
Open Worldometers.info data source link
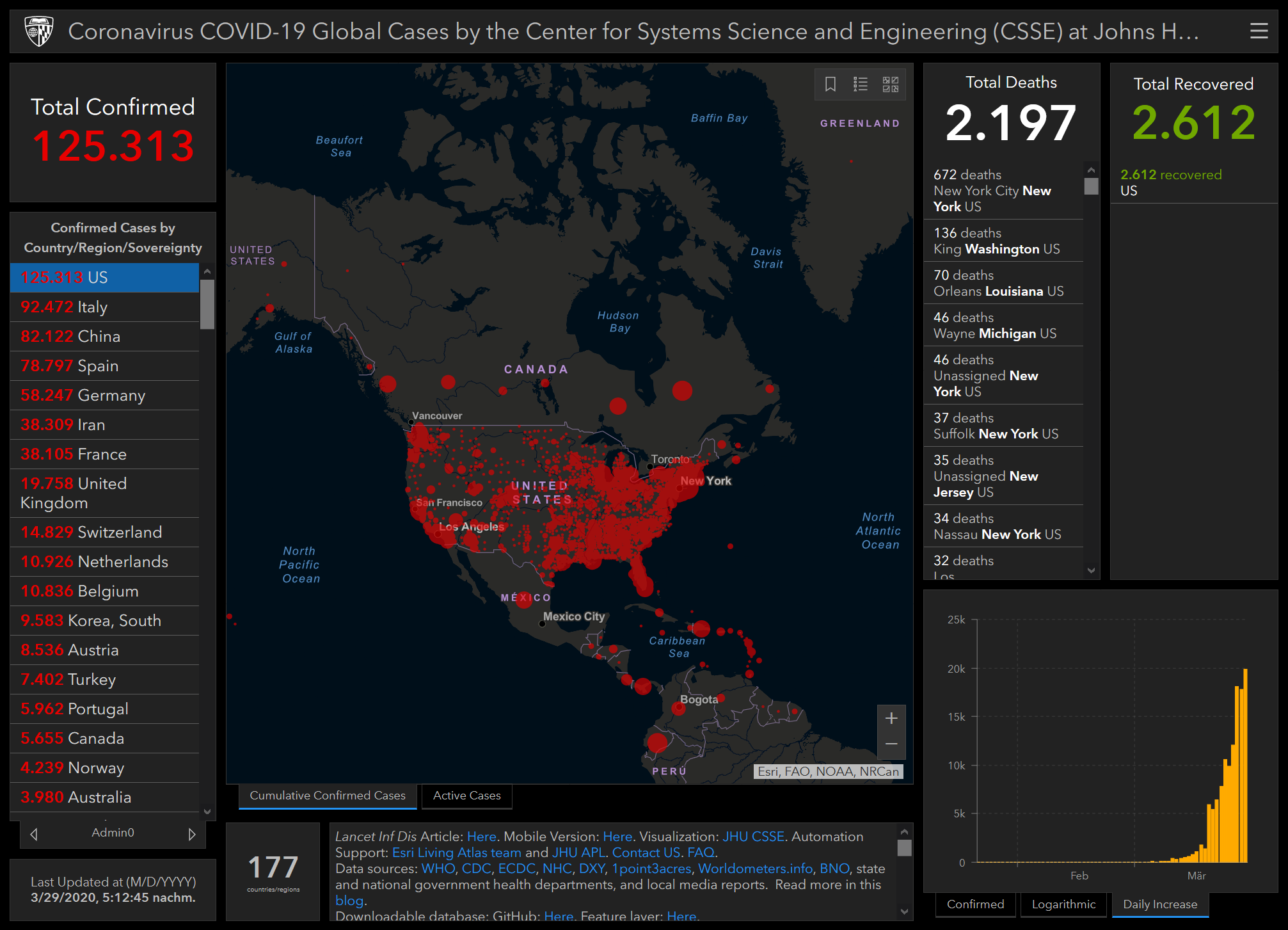755,869
